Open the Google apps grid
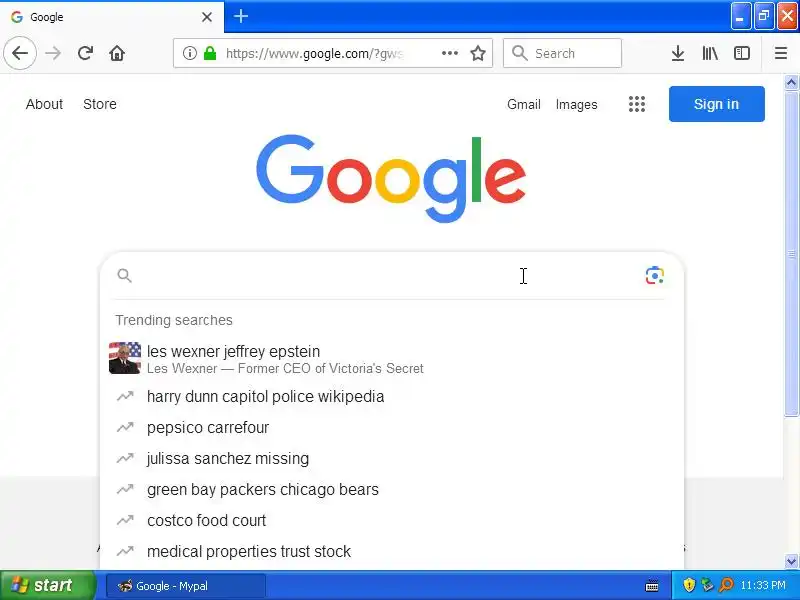Screen dimensions: 800x600 637,104
